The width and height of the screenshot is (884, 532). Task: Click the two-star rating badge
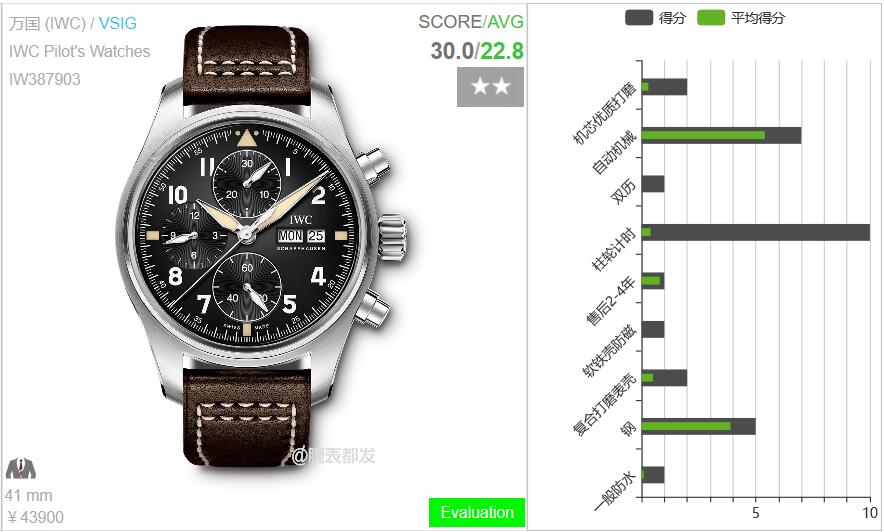click(490, 87)
